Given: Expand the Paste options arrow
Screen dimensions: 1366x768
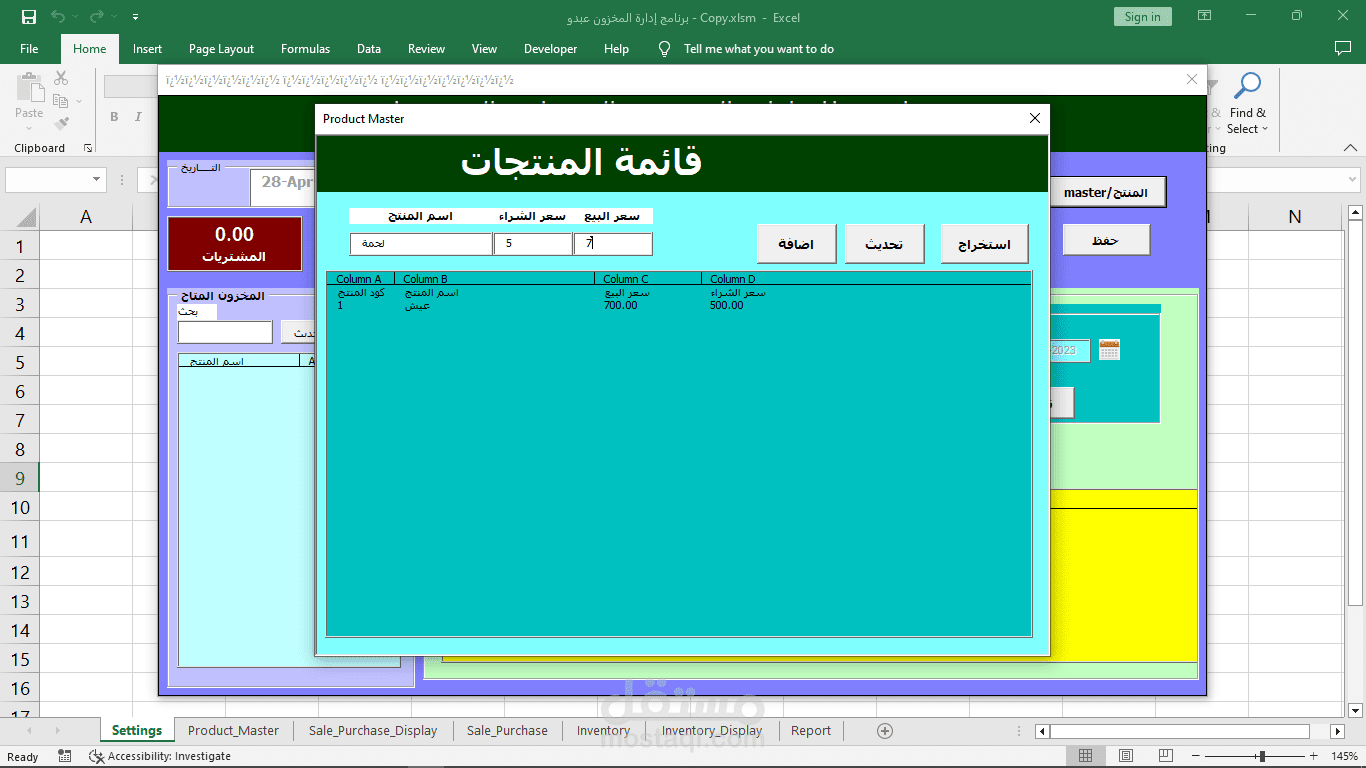Looking at the screenshot, I should 29,128.
